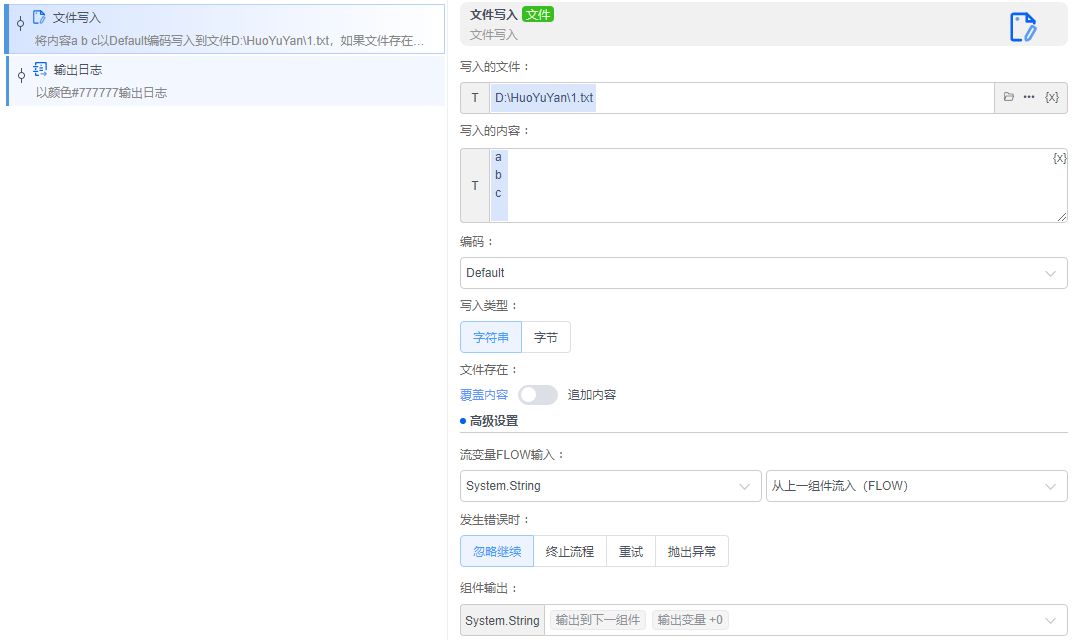The width and height of the screenshot is (1072, 640).
Task: Click the file write icon in header
Action: pos(1022,27)
